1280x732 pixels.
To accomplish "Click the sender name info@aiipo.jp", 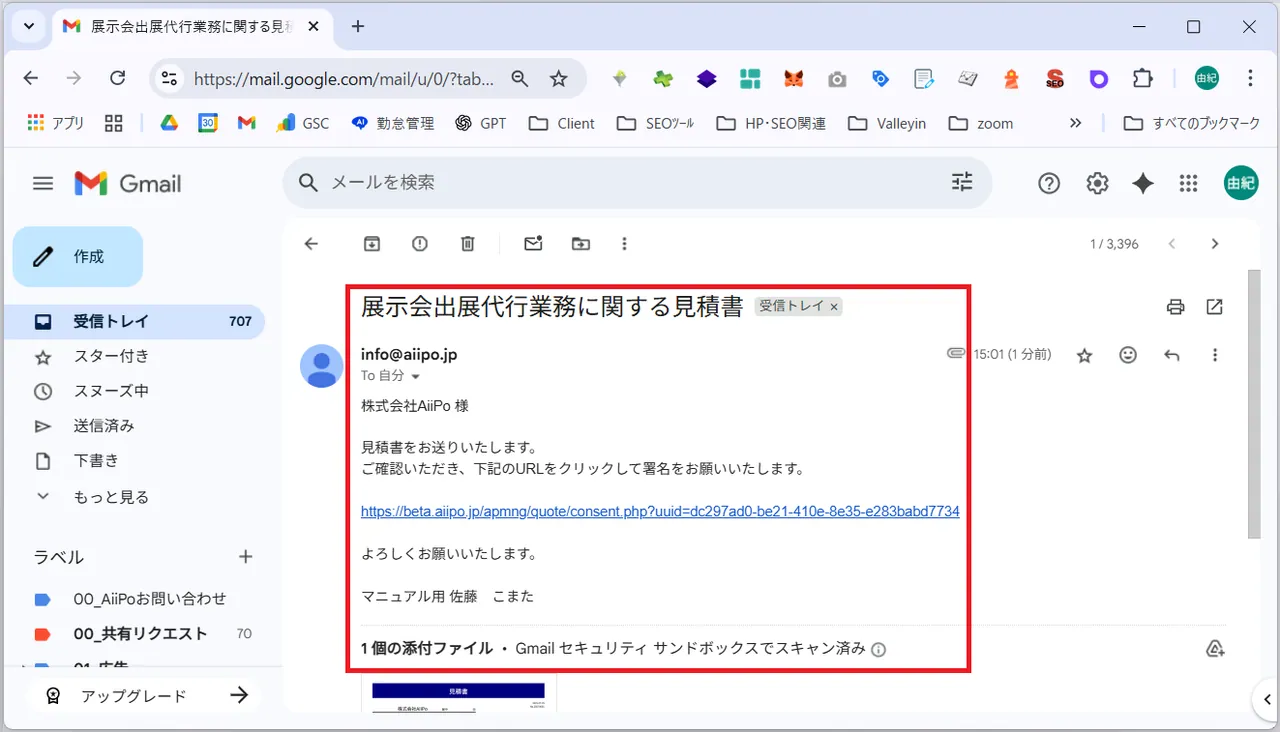I will coord(409,355).
